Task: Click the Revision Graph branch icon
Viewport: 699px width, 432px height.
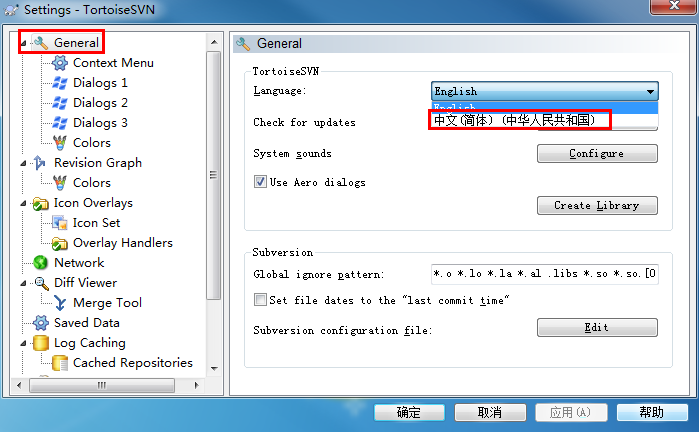Action: click(x=40, y=163)
